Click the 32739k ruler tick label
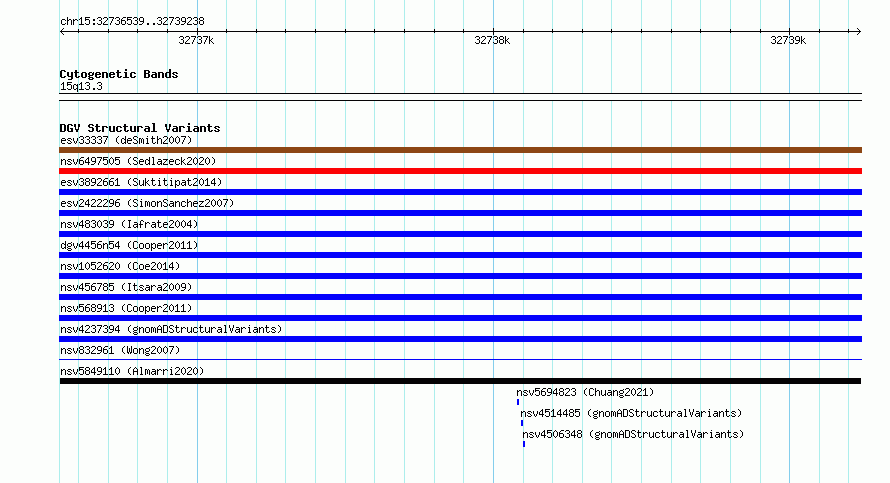 click(788, 40)
